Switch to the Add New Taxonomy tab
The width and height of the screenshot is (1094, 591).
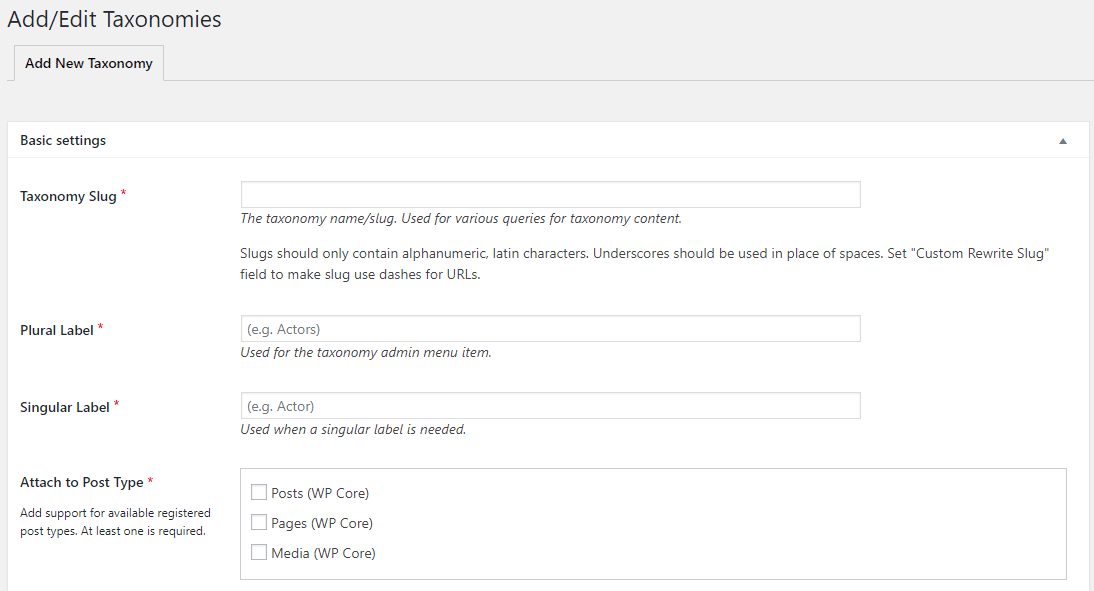click(88, 63)
